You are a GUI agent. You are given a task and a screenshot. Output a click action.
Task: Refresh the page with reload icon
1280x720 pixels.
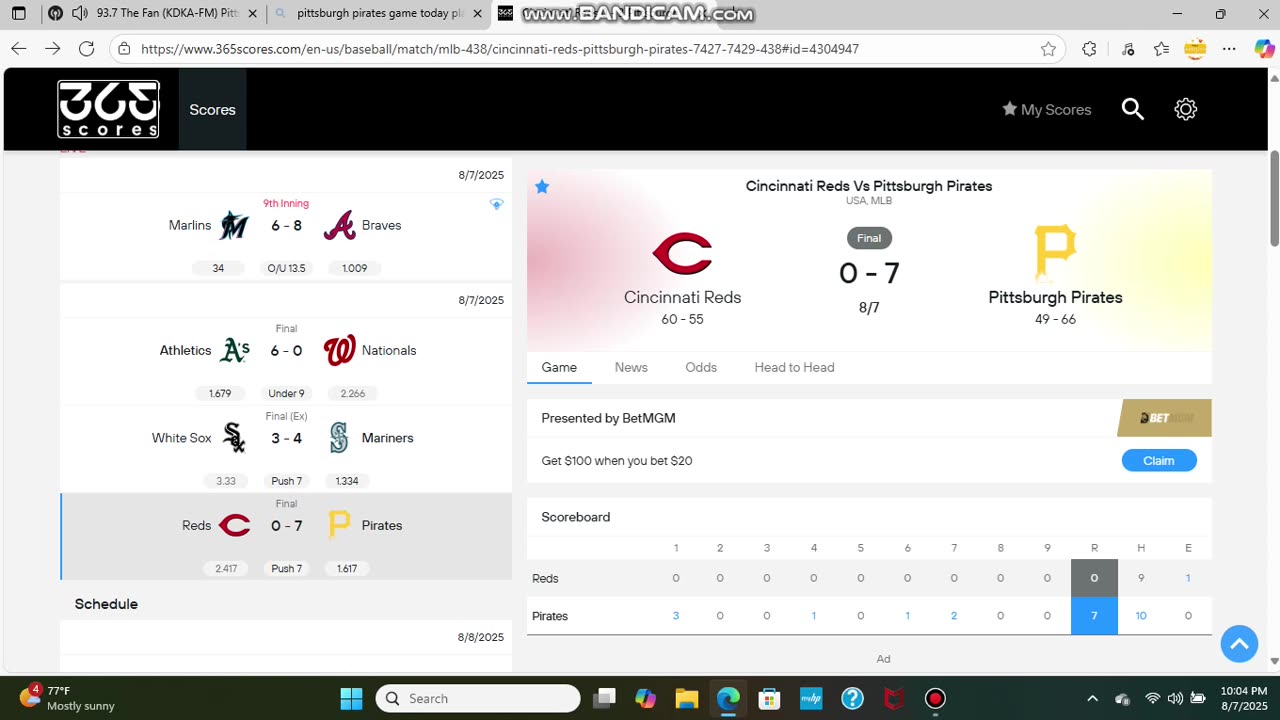(86, 49)
